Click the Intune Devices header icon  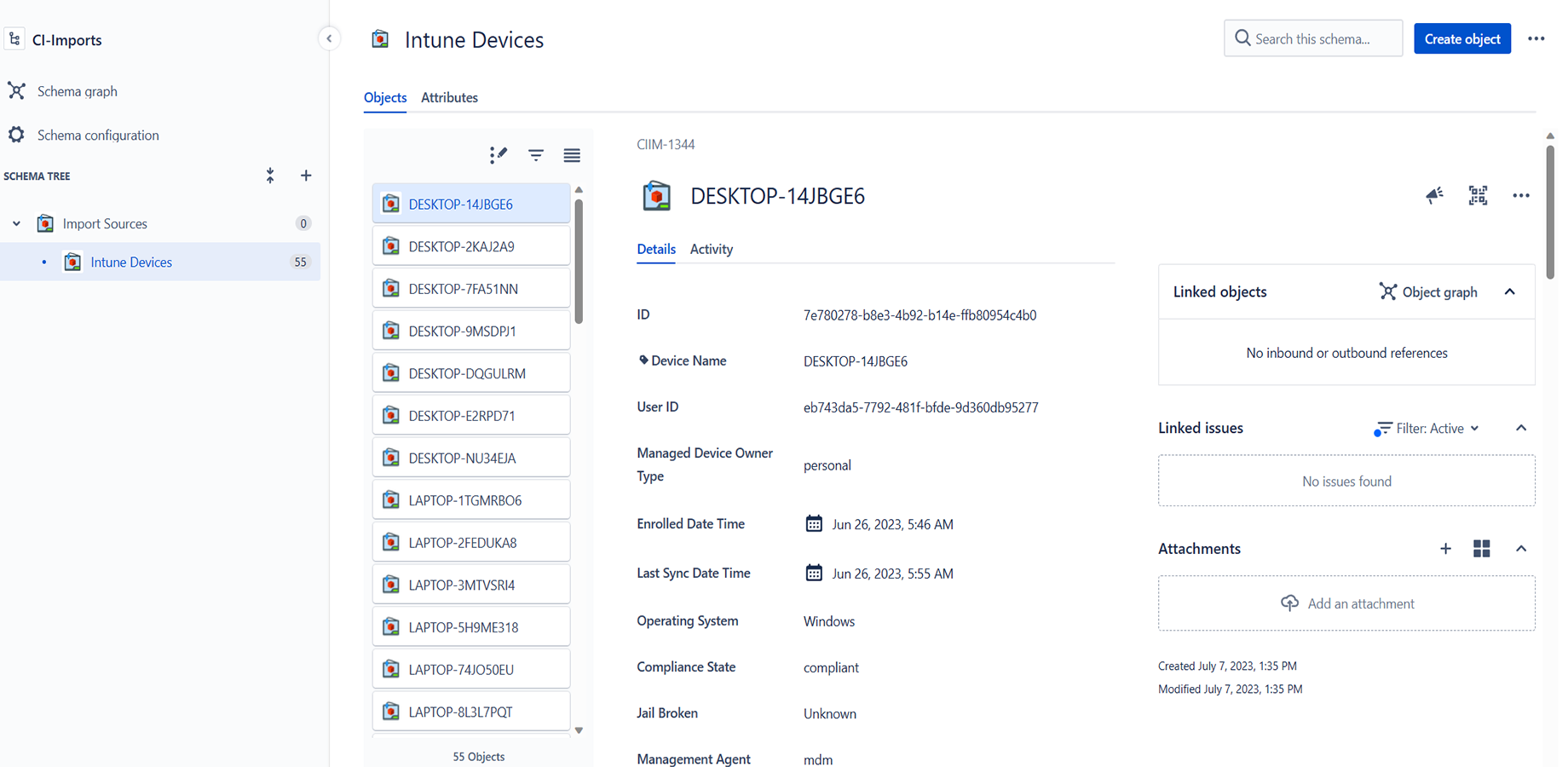click(x=380, y=39)
